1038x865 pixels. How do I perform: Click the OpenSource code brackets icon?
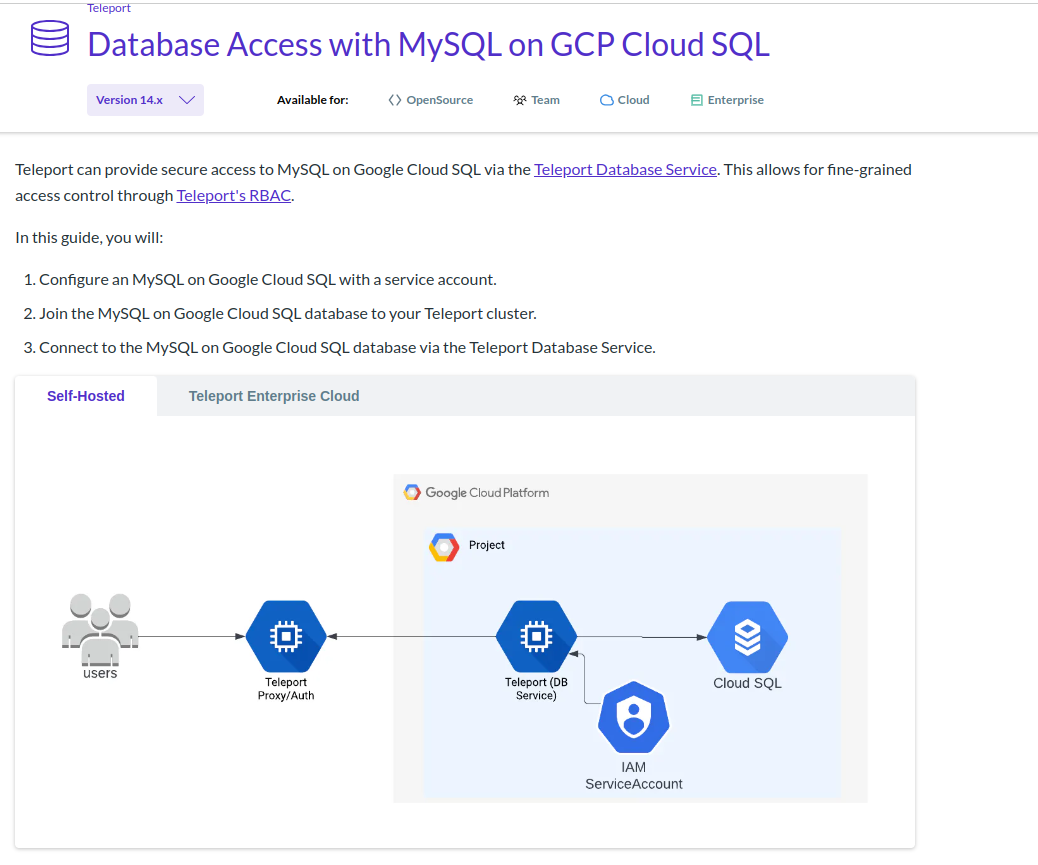point(395,100)
